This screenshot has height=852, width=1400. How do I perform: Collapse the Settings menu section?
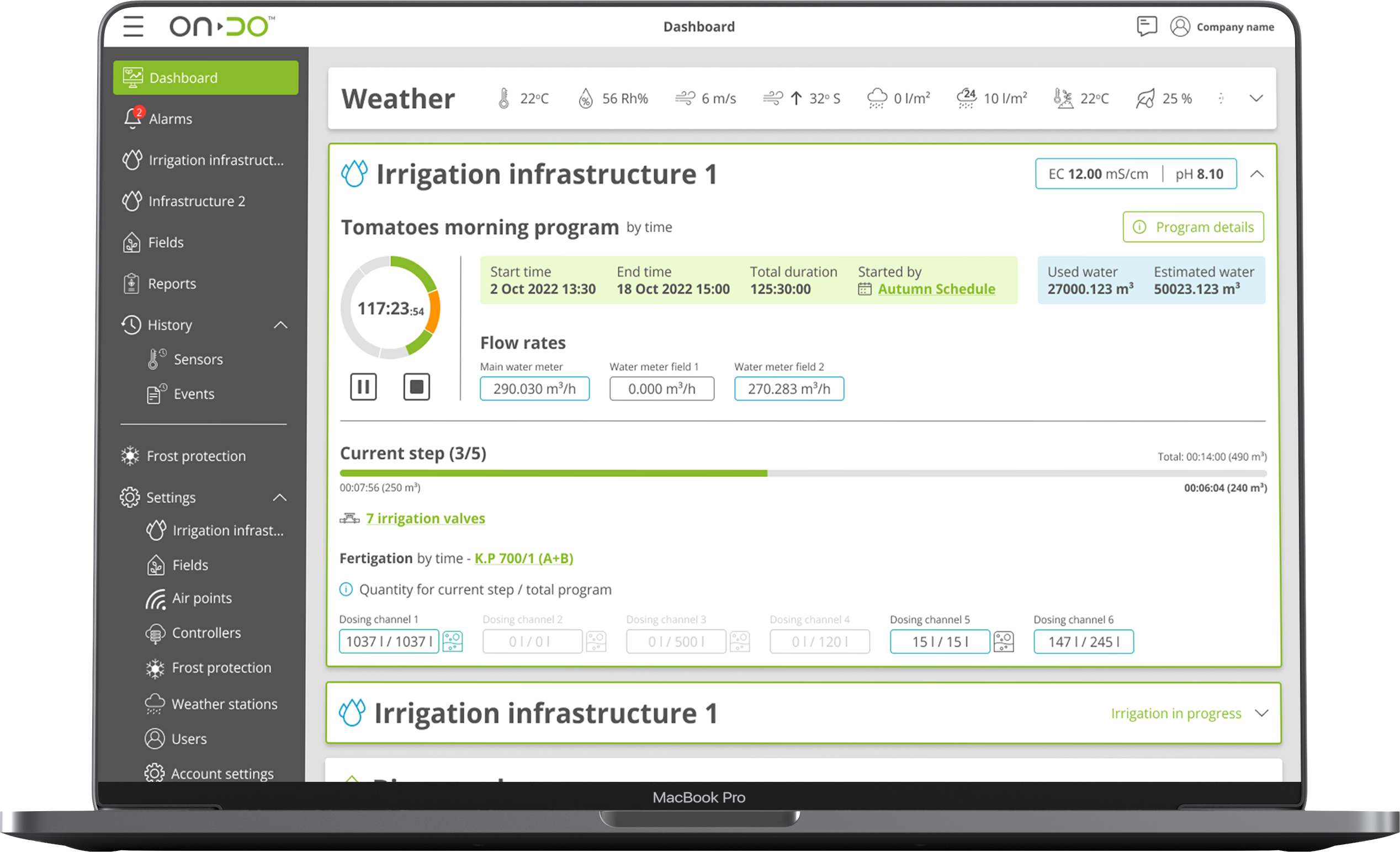(x=279, y=498)
